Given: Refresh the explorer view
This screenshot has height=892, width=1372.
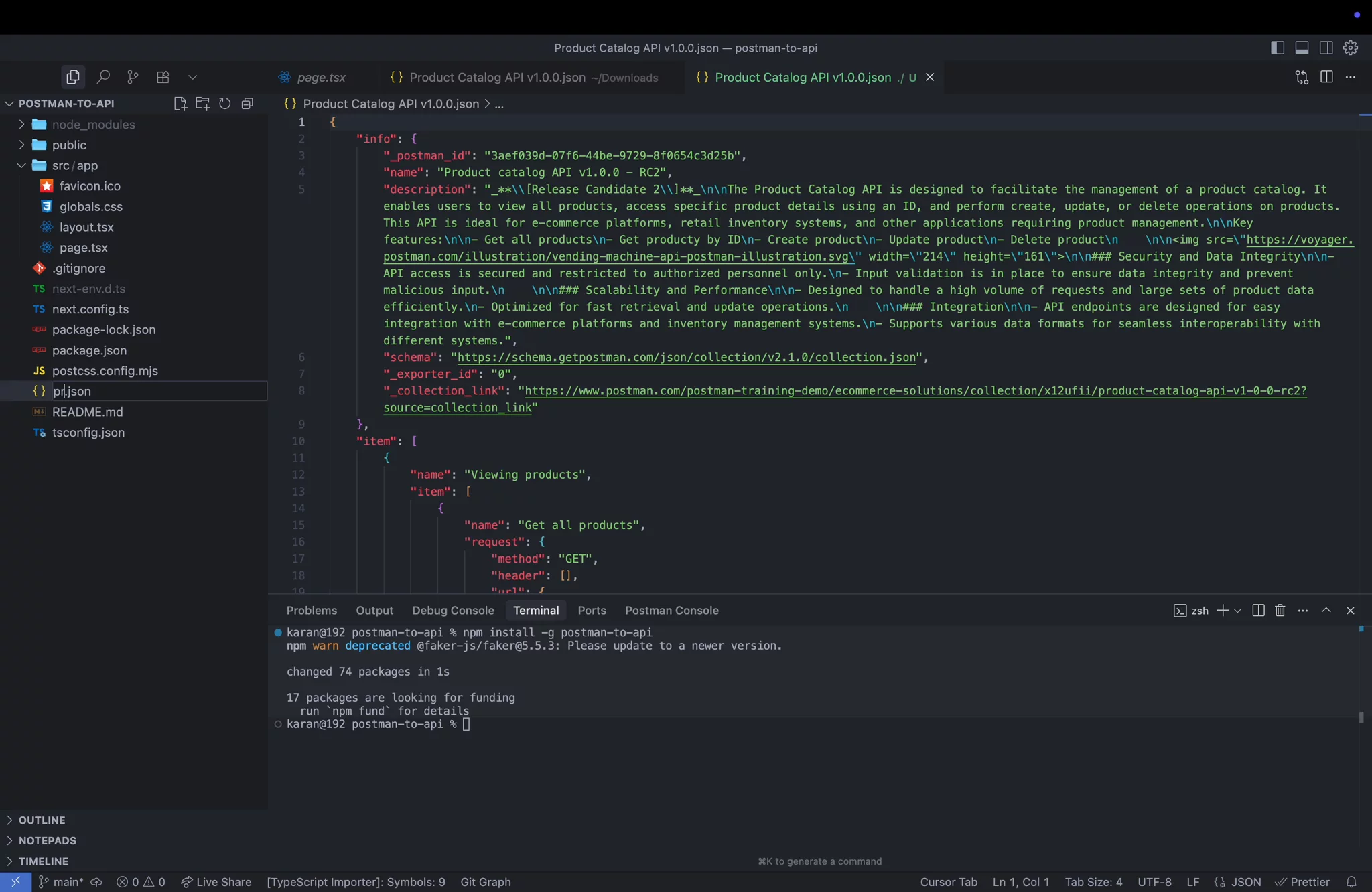Looking at the screenshot, I should (x=224, y=104).
